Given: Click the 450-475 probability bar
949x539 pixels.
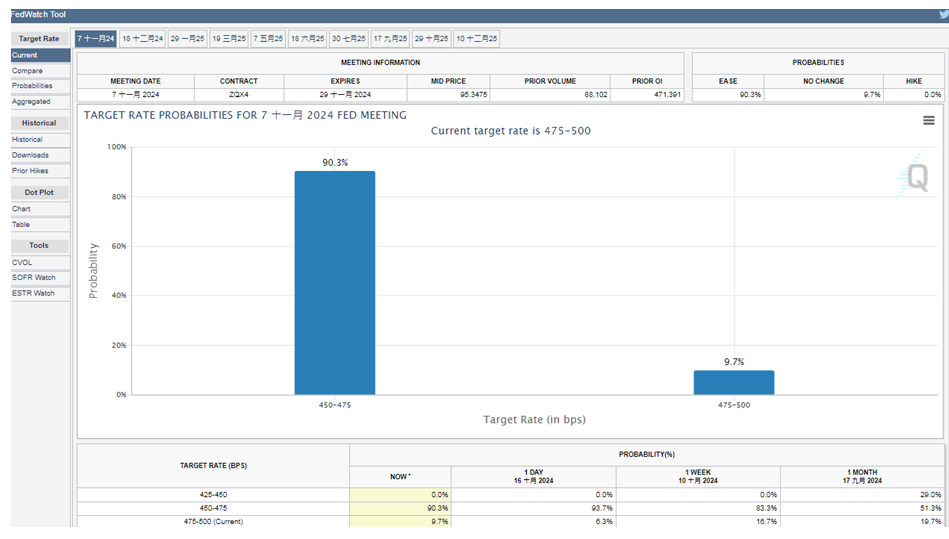Looking at the screenshot, I should point(334,283).
